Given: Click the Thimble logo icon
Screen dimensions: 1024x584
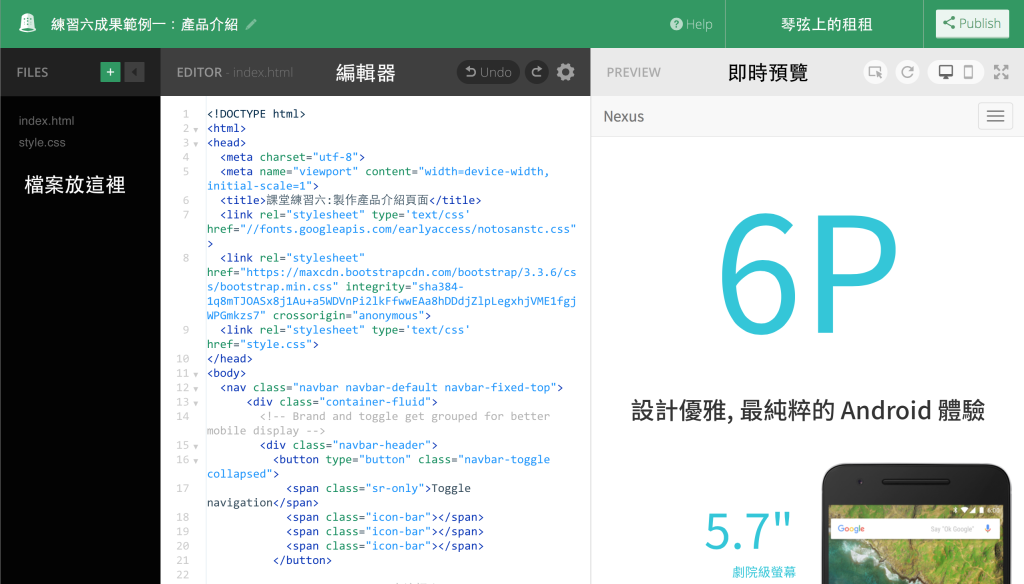Looking at the screenshot, I should pyautogui.click(x=27, y=24).
